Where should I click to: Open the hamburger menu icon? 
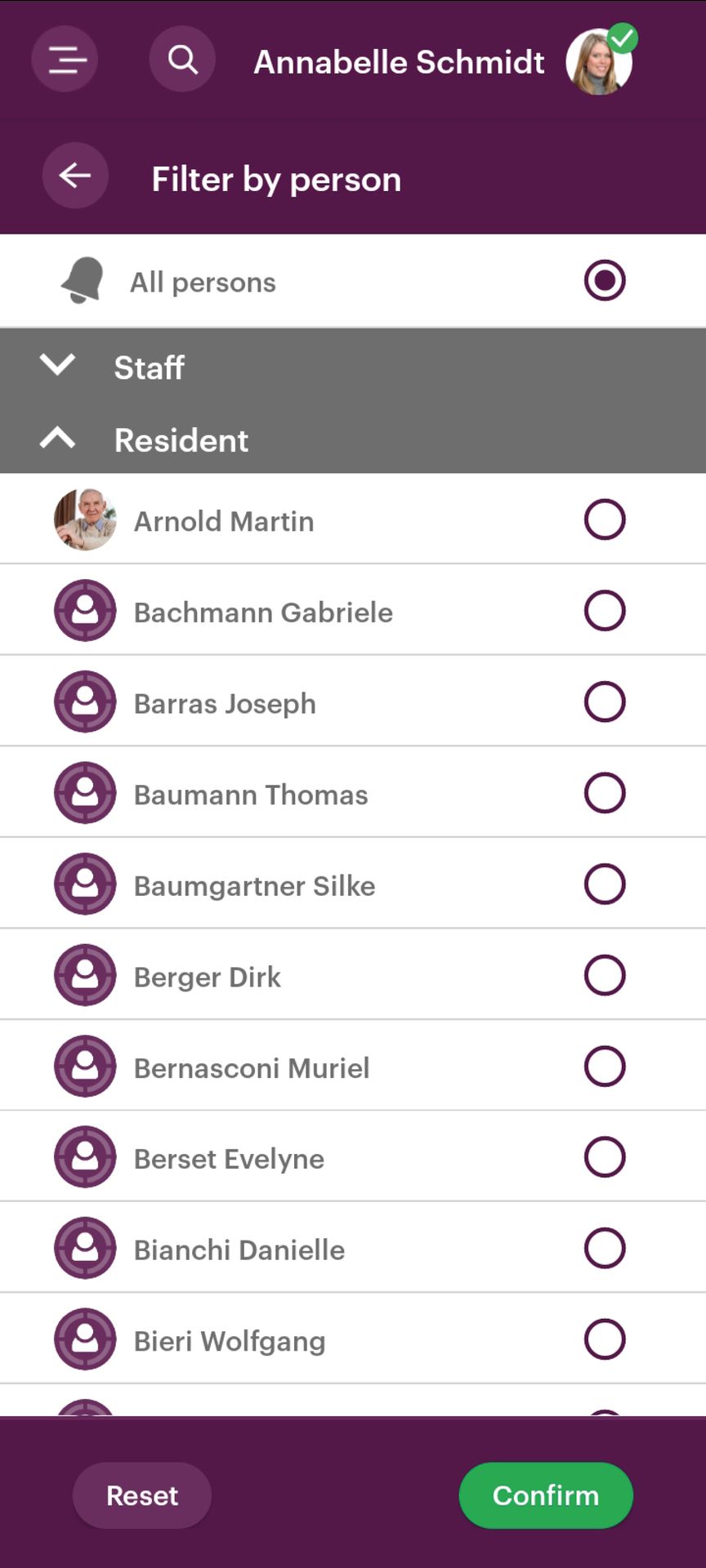coord(65,60)
